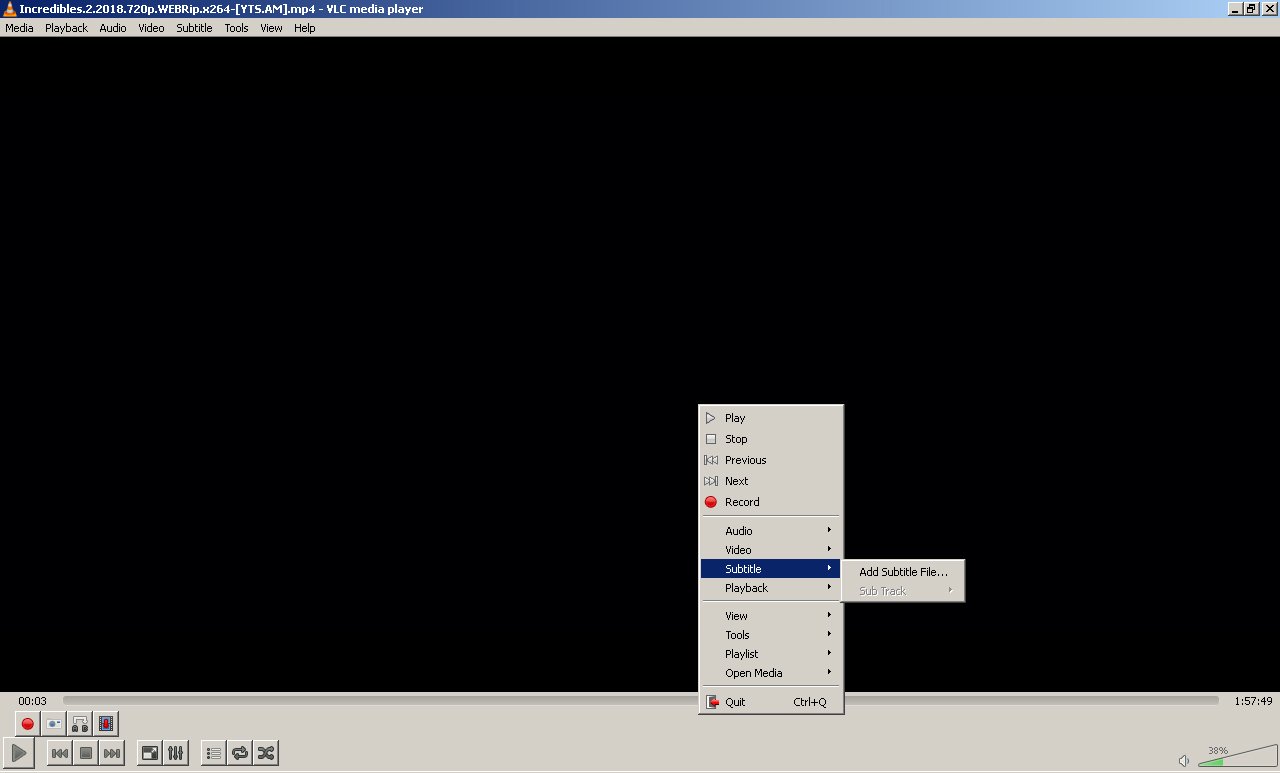
Task: Select Next in the context menu
Action: (770, 481)
